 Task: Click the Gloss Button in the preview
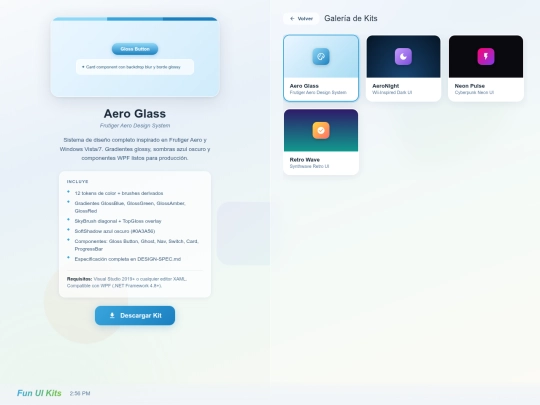click(x=135, y=49)
